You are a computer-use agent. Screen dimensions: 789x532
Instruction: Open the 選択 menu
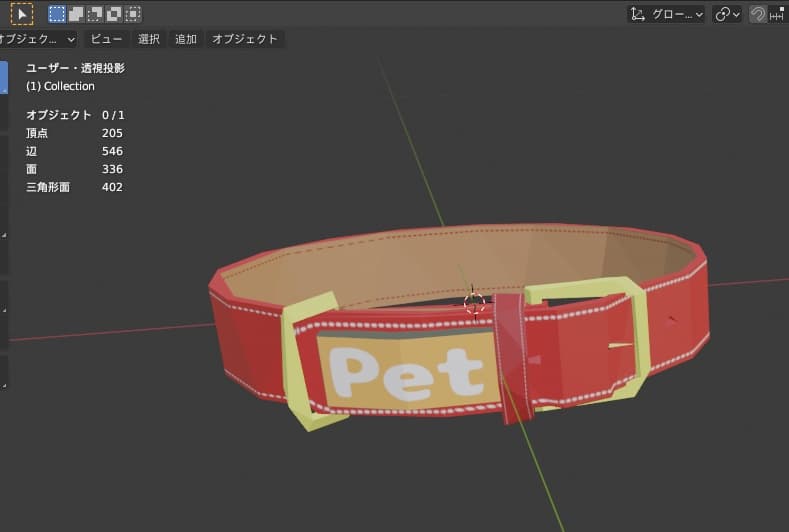(149, 39)
